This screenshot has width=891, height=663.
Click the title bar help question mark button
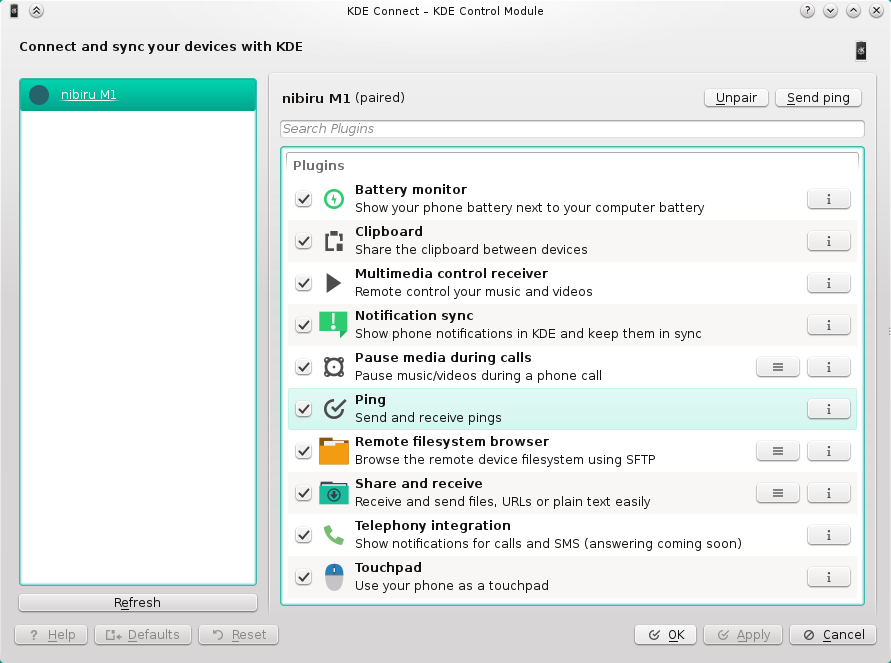tap(807, 11)
